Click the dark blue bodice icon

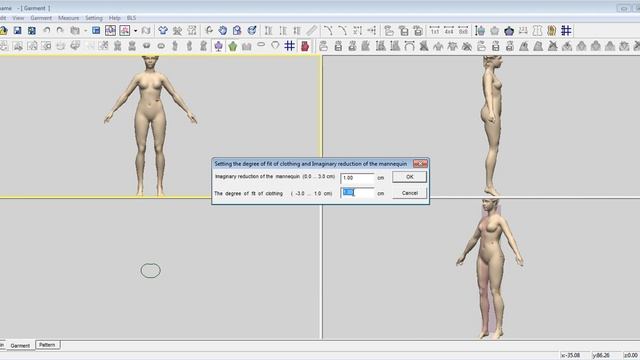point(509,31)
